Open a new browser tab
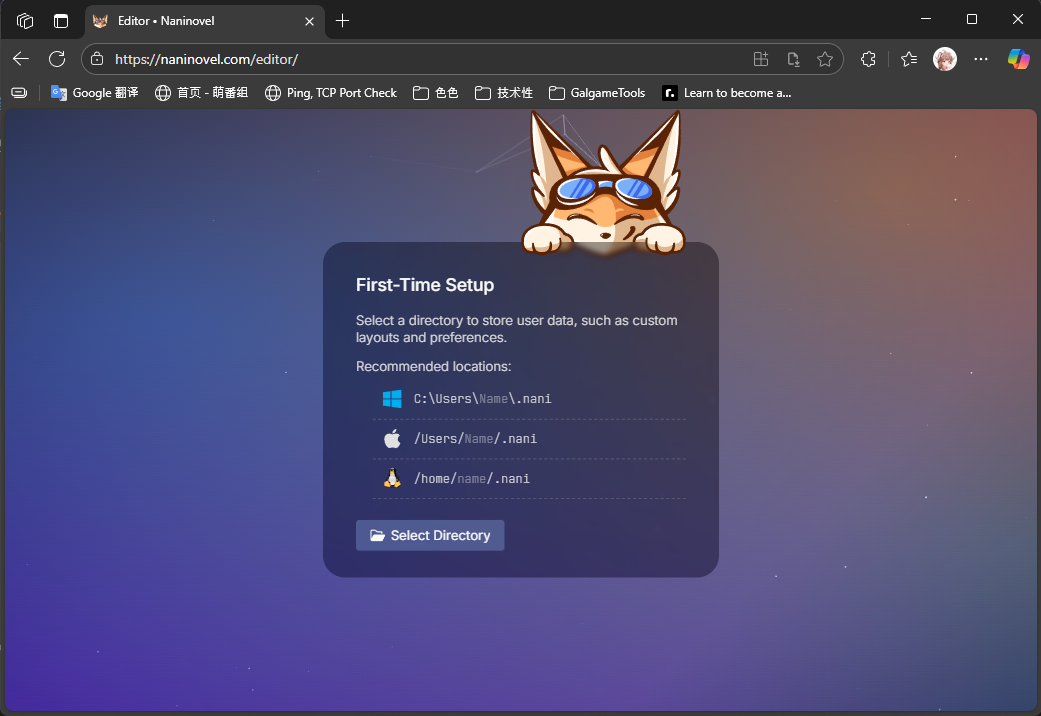Screen dimensions: 1041x716 coord(343,20)
